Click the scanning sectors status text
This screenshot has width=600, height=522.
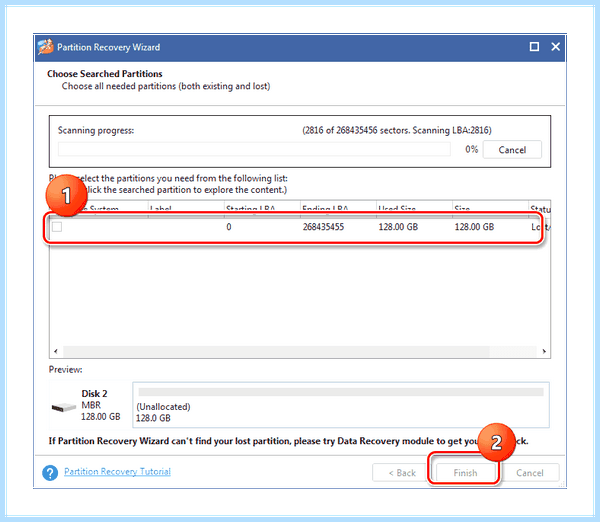pyautogui.click(x=397, y=130)
